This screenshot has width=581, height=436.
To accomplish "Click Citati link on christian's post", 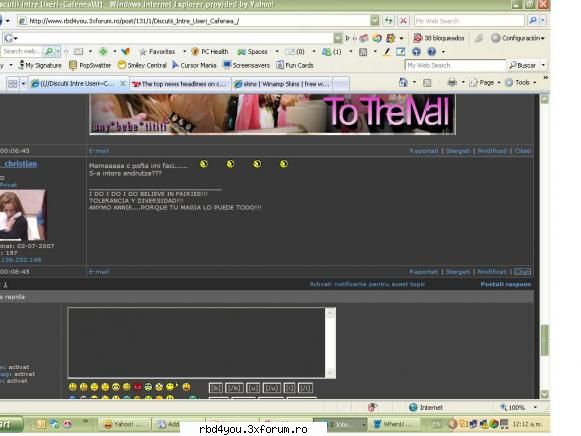I will 522,272.
